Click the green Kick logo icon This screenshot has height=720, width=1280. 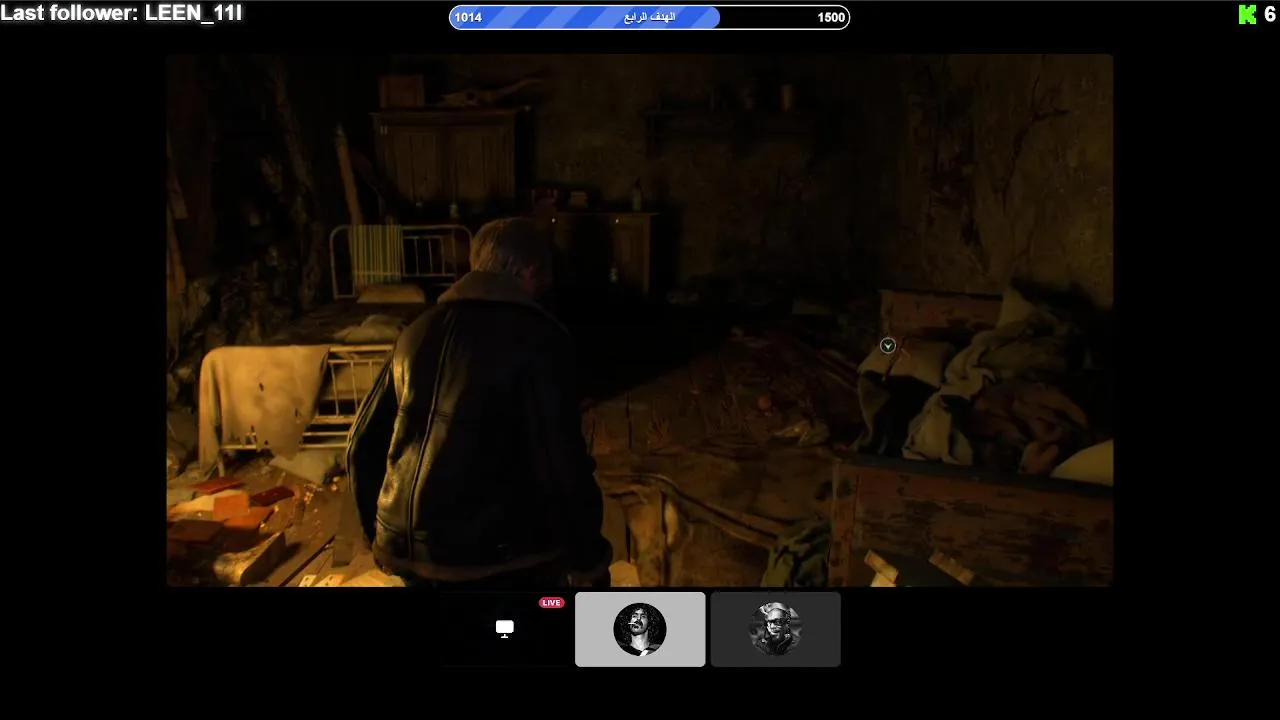click(x=1247, y=14)
